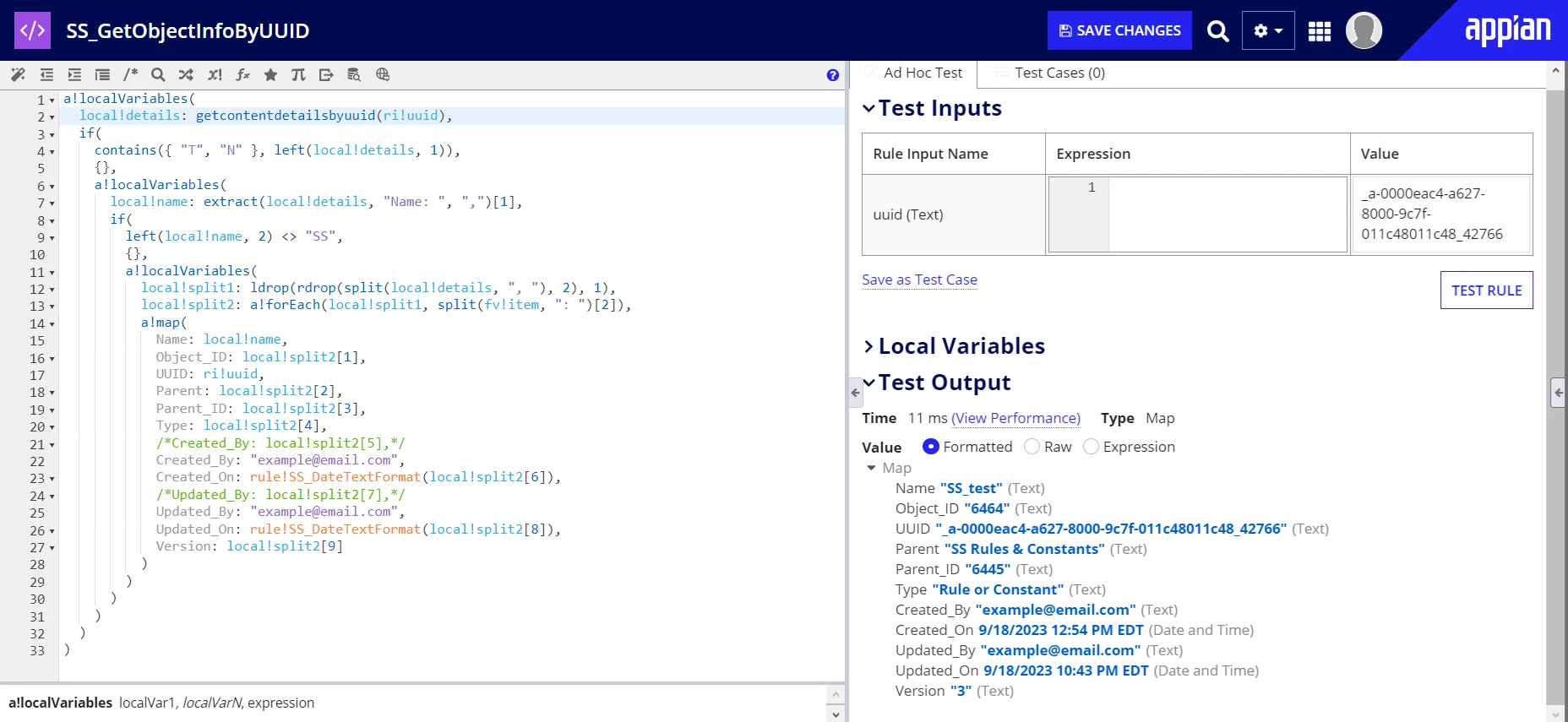The image size is (1568, 722).
Task: Click the uuid expression input box
Action: 1197,214
